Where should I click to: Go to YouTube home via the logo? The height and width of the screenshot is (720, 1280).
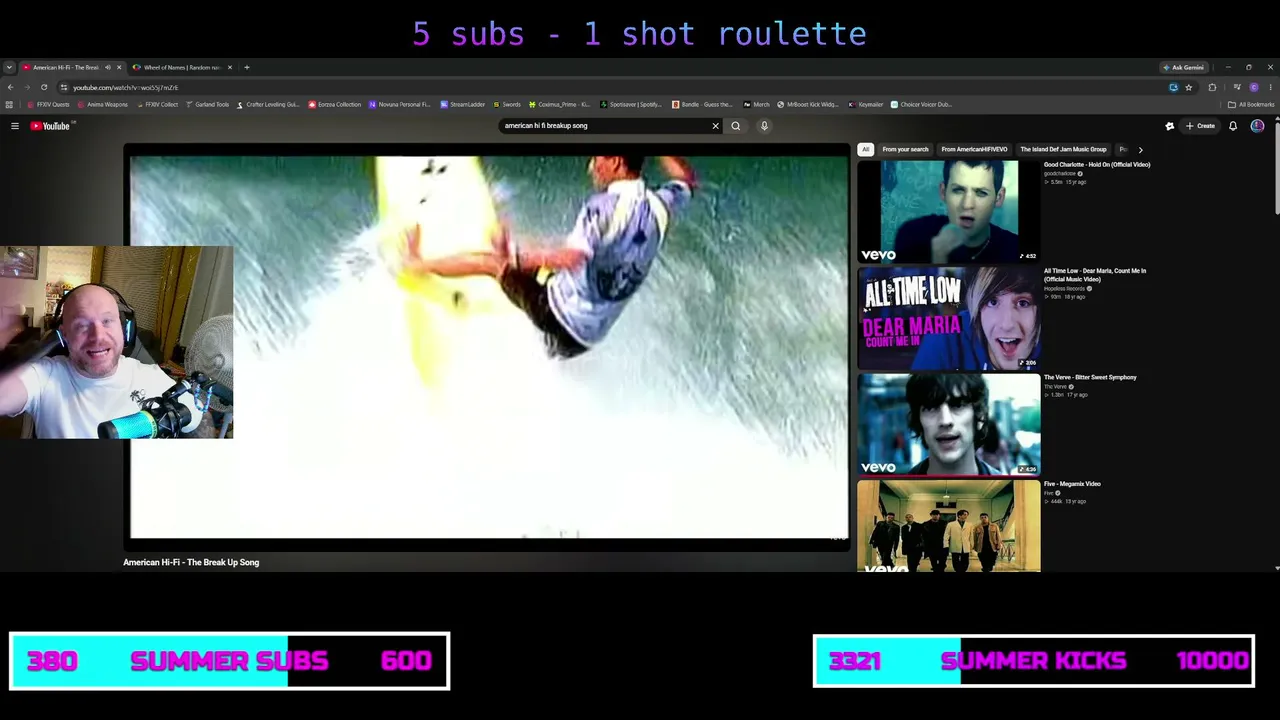pos(50,126)
